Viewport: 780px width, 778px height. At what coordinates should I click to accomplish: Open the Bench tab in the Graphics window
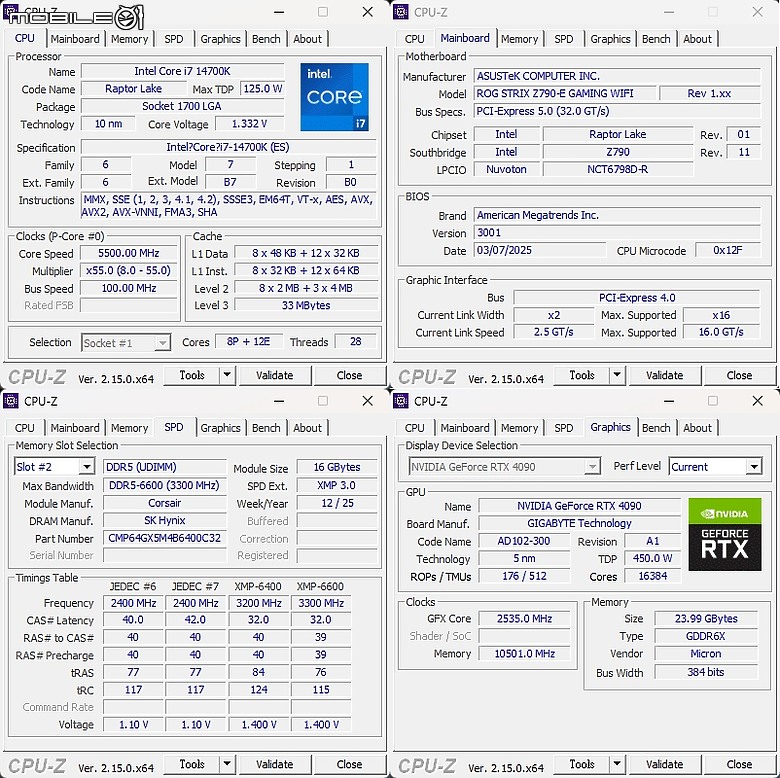pos(656,428)
